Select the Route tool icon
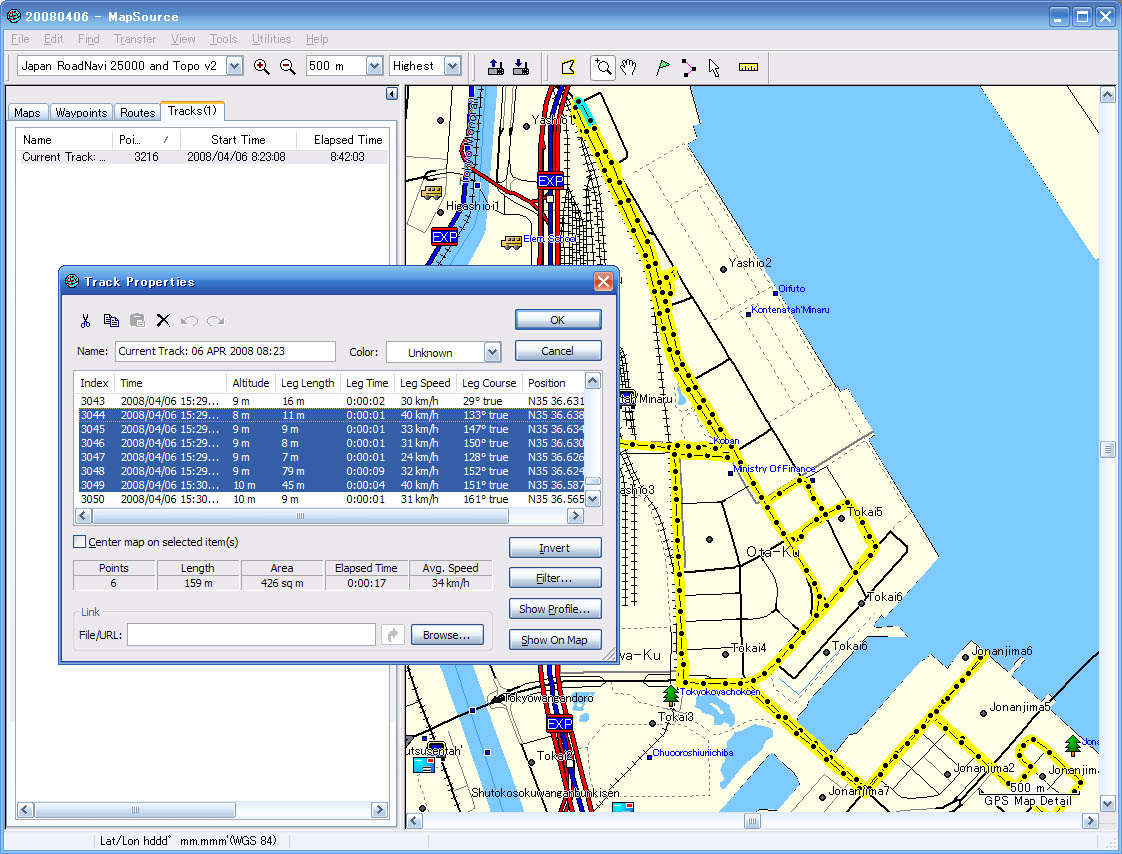This screenshot has width=1122, height=854. [x=688, y=67]
